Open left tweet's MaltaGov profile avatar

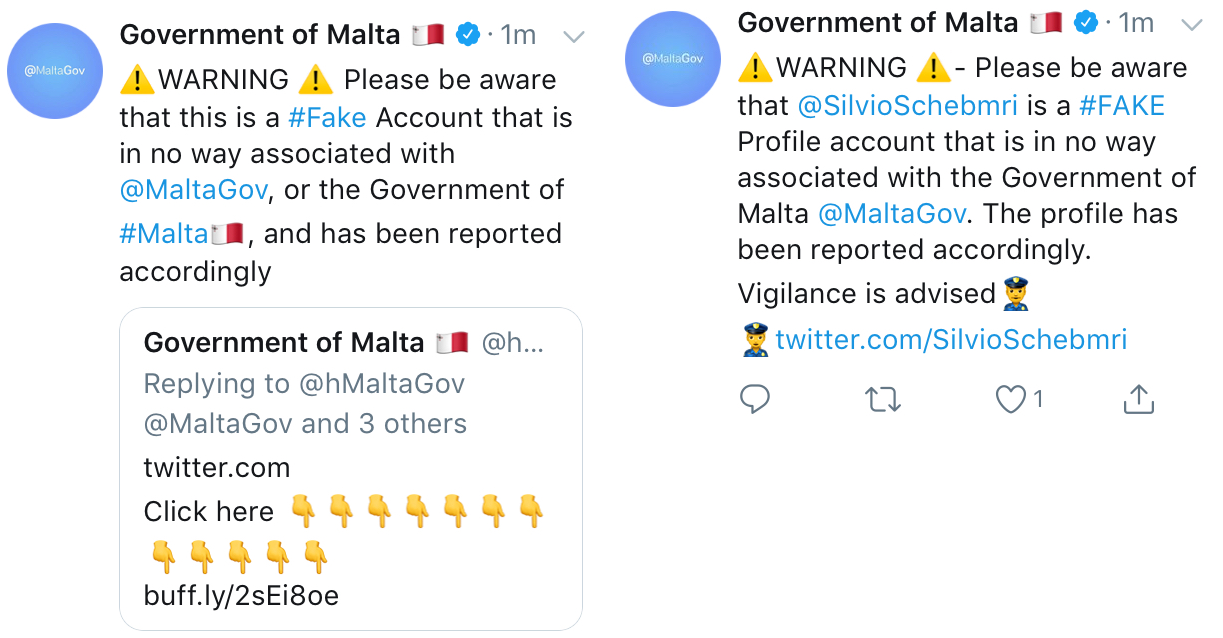pos(56,71)
